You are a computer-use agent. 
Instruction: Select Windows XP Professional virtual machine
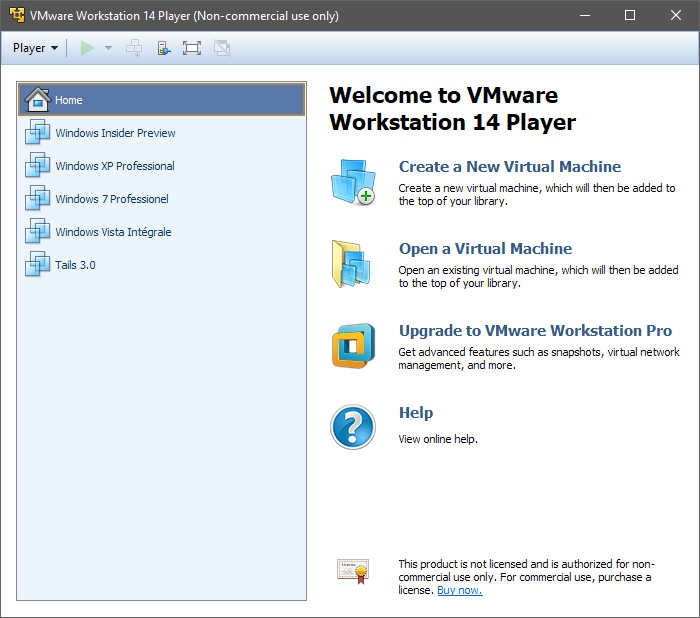[x=162, y=166]
